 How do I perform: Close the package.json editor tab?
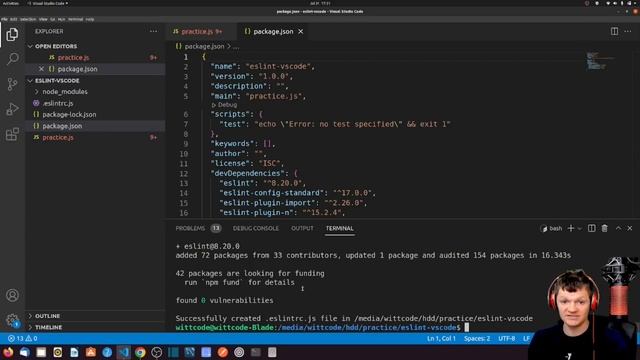tap(301, 31)
